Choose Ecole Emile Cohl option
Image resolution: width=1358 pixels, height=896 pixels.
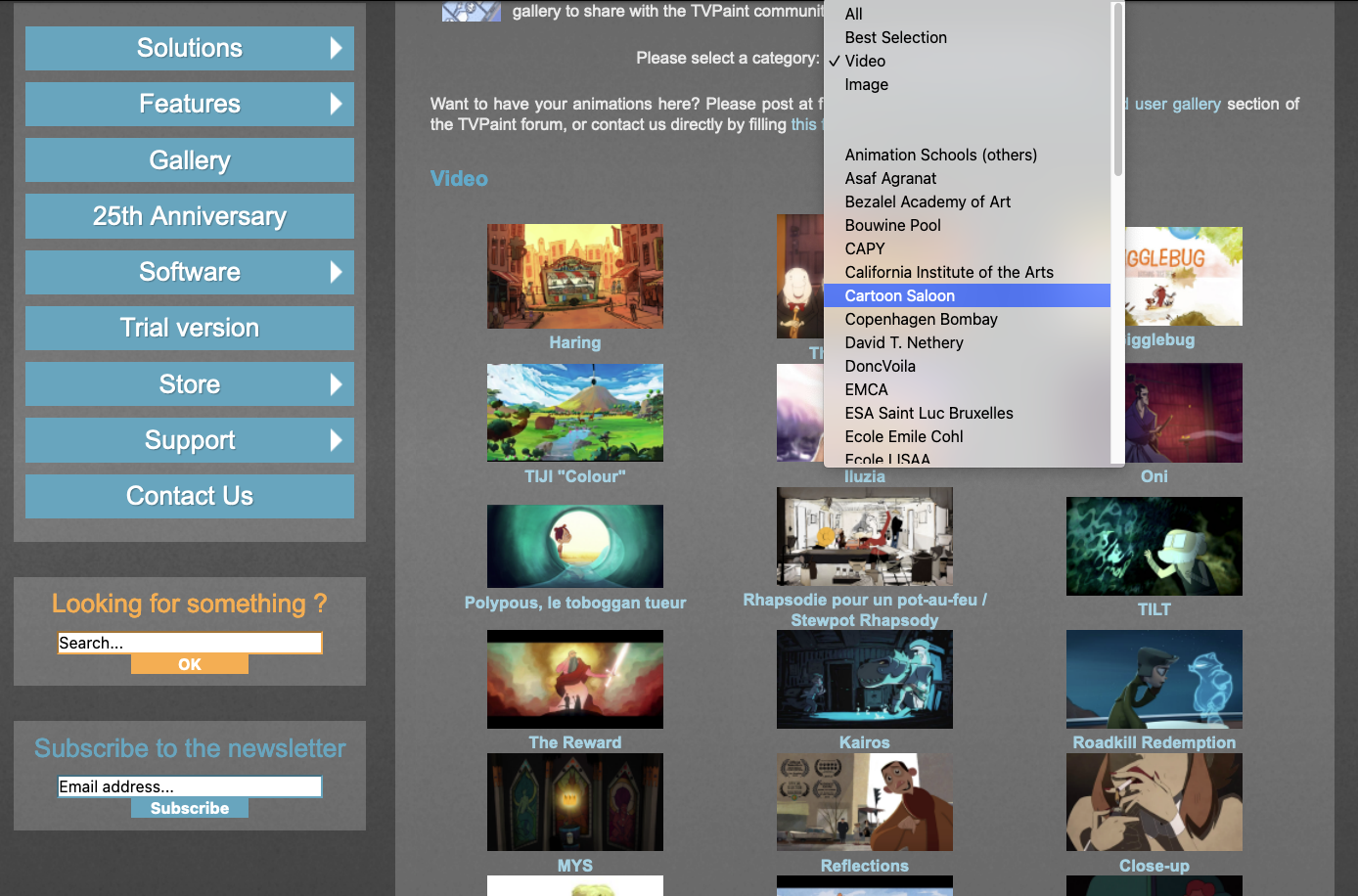coord(967,436)
